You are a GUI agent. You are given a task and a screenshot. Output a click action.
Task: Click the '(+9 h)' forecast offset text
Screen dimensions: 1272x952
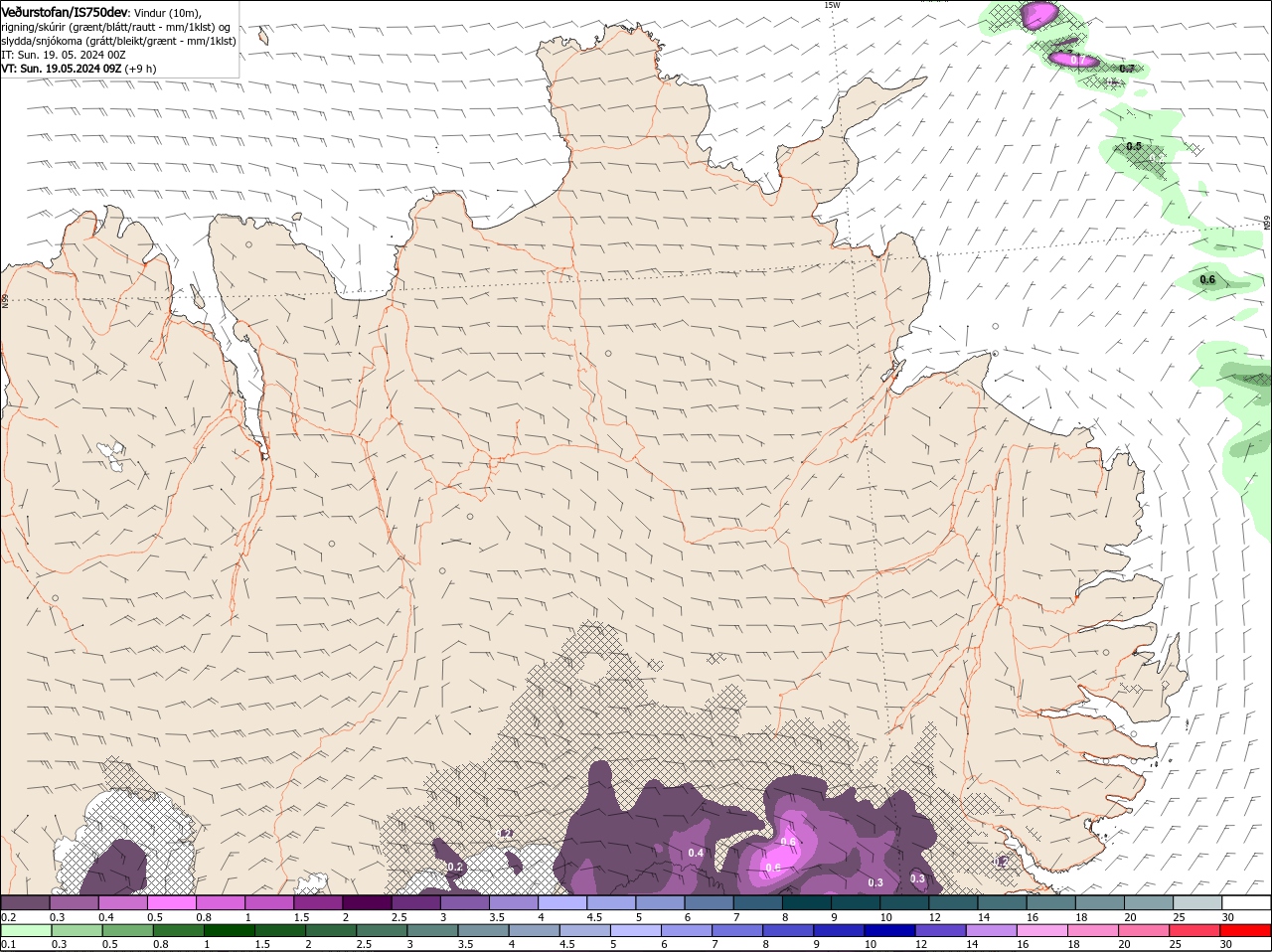[x=140, y=69]
